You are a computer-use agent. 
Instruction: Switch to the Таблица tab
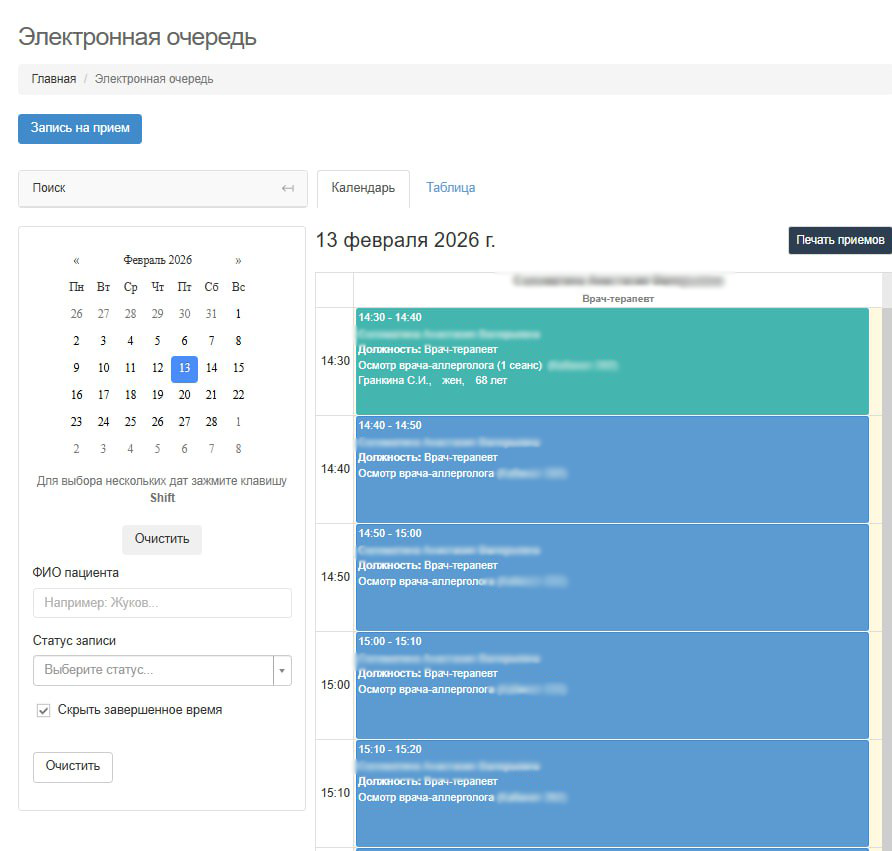tap(450, 187)
